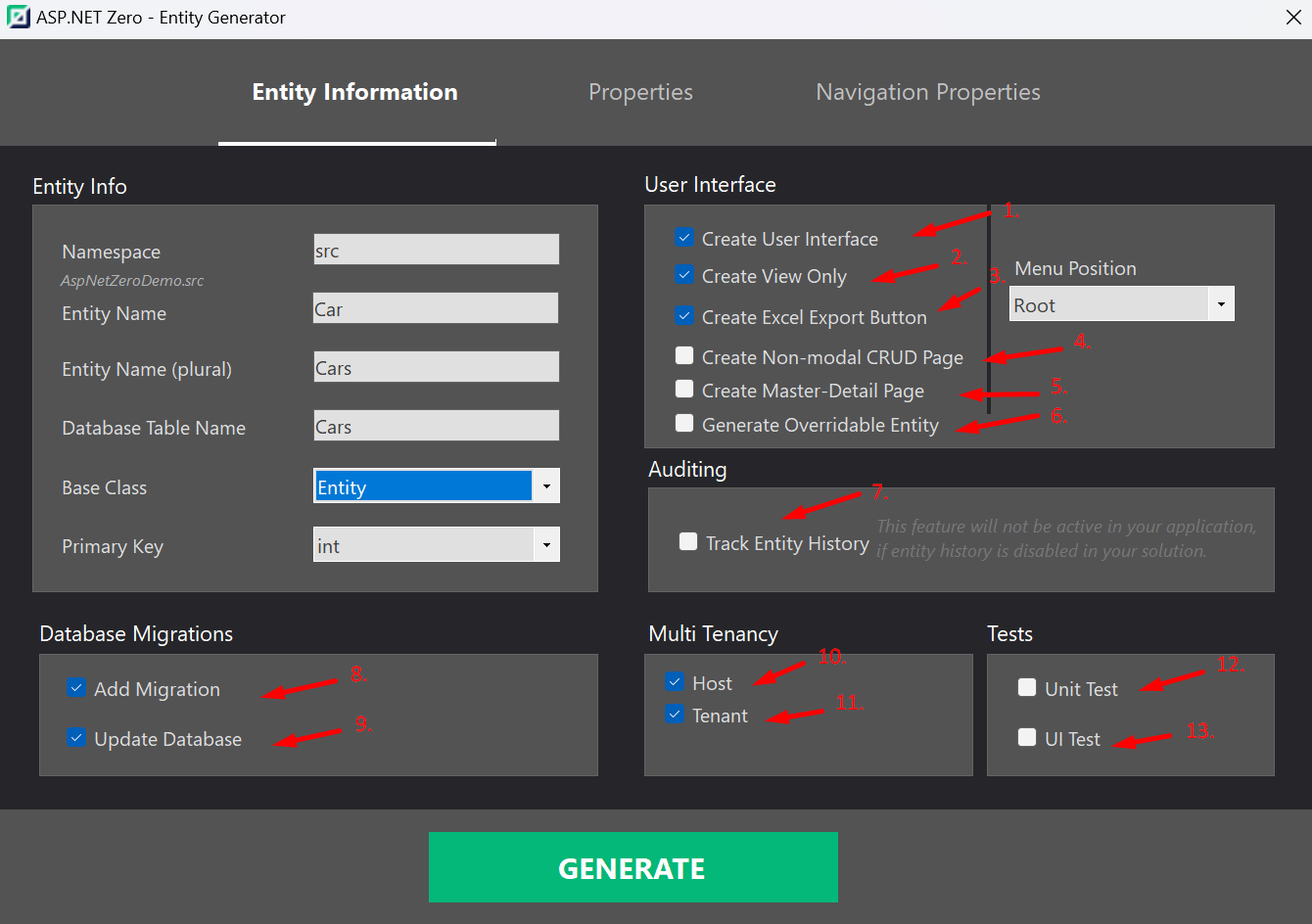Disable the Tenant option
Viewport: 1312px width, 924px height.
coord(674,715)
